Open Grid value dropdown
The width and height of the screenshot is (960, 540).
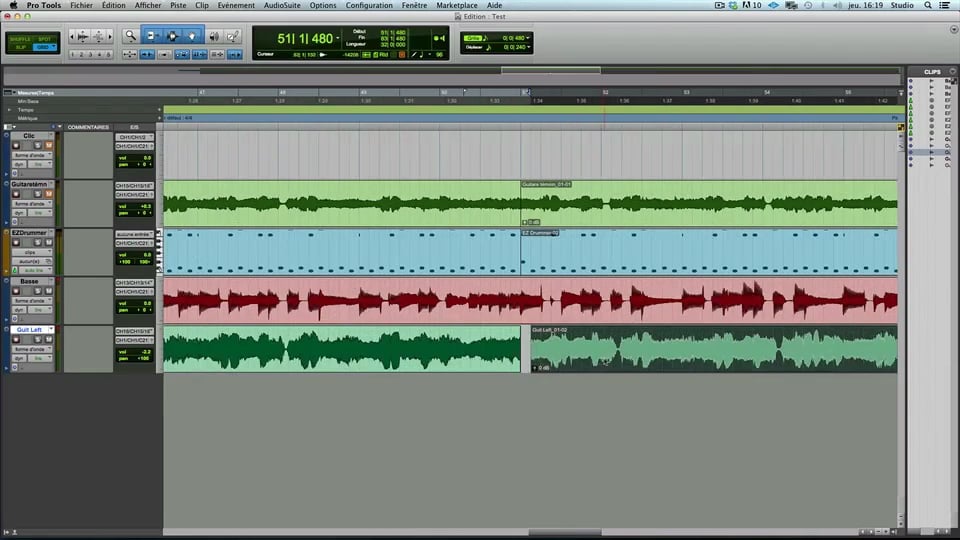point(528,38)
